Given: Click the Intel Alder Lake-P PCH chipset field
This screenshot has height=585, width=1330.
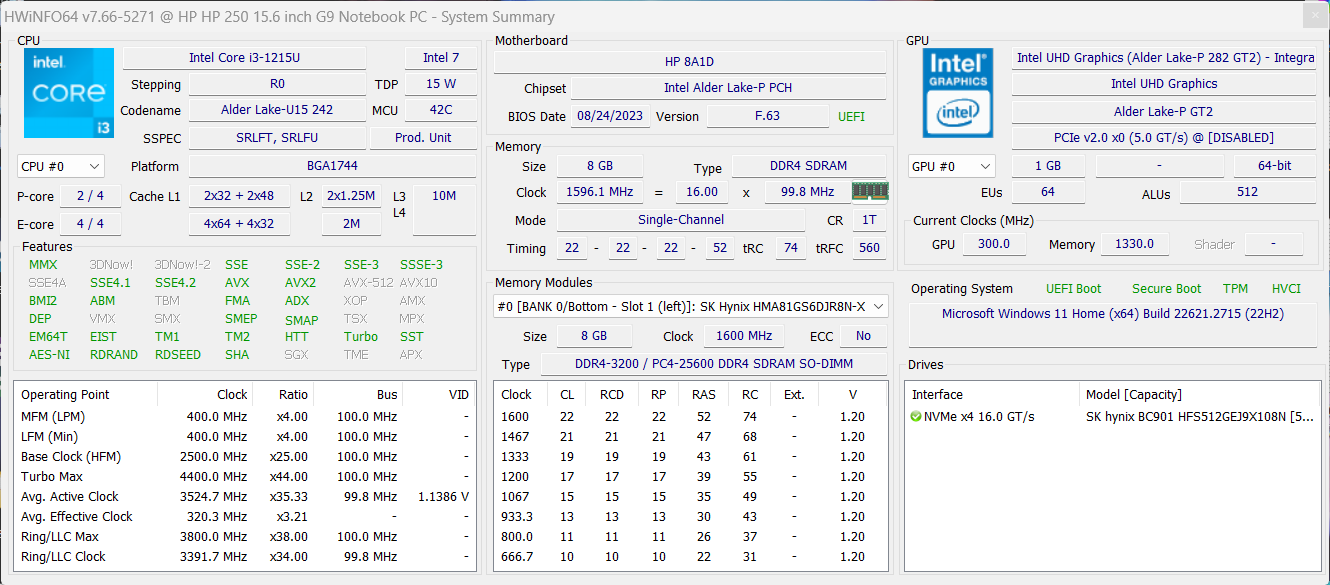Looking at the screenshot, I should [727, 88].
